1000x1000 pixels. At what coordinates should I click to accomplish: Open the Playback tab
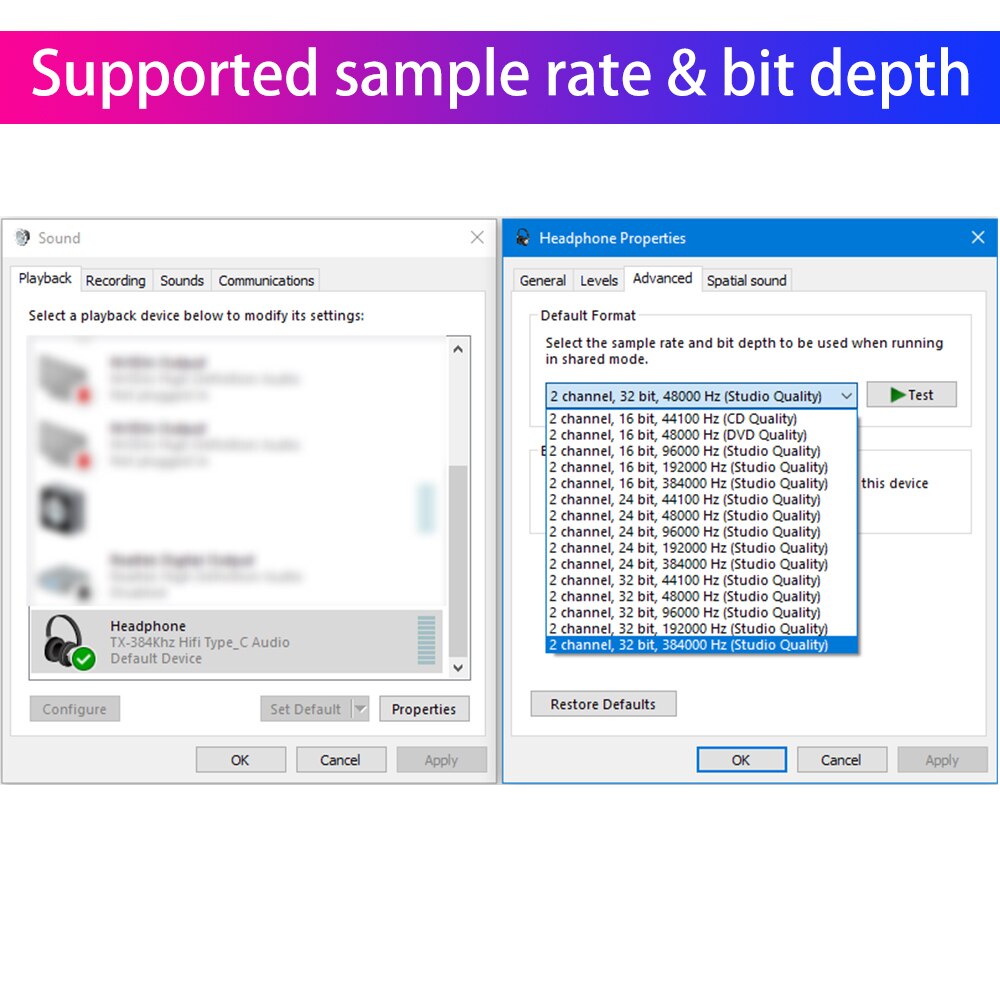(x=45, y=279)
